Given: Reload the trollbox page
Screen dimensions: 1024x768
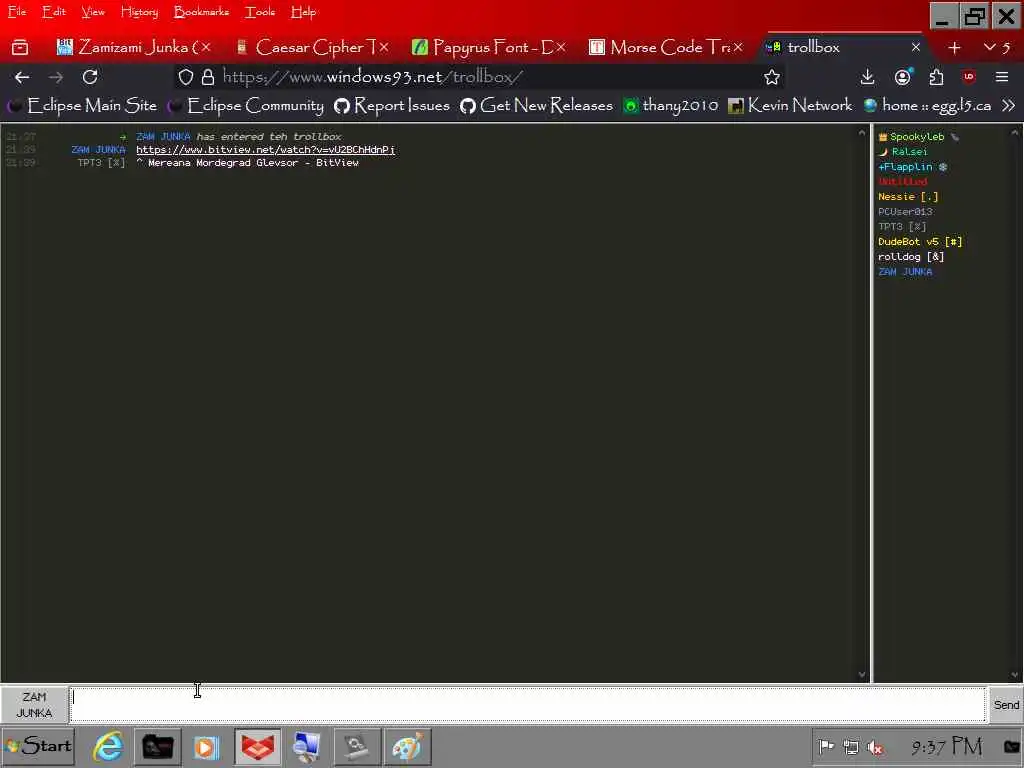Looking at the screenshot, I should click(90, 77).
